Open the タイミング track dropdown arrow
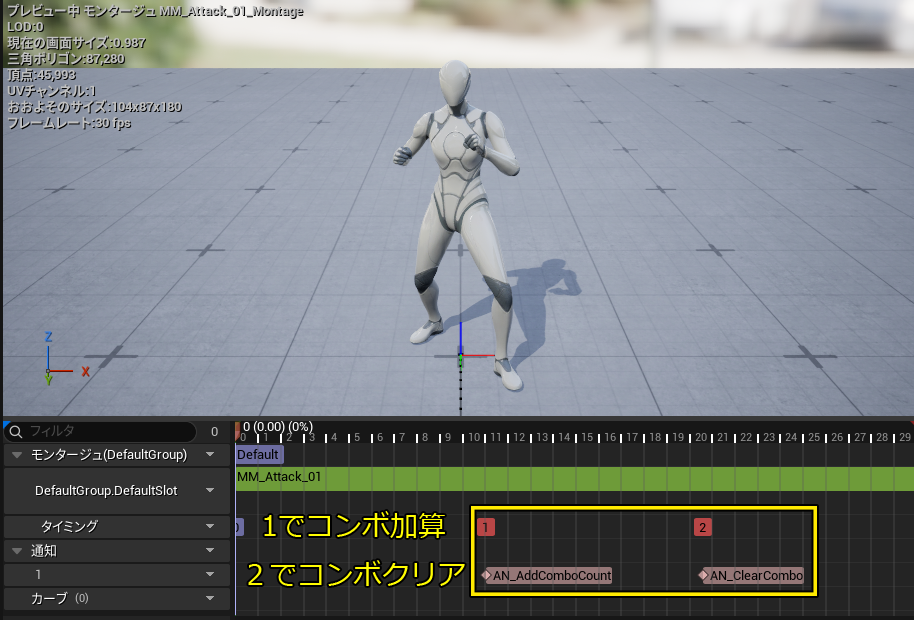 [x=210, y=527]
